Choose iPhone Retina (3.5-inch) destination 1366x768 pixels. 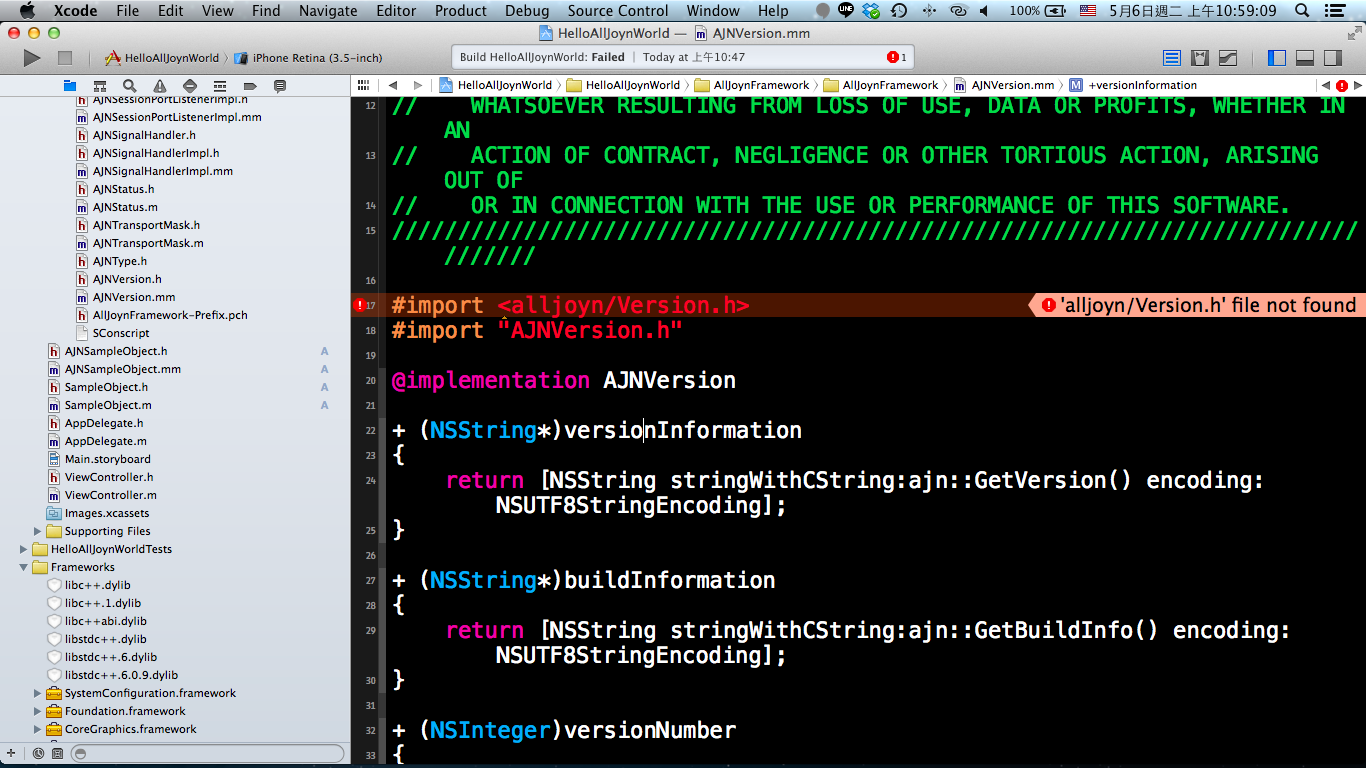(308, 58)
